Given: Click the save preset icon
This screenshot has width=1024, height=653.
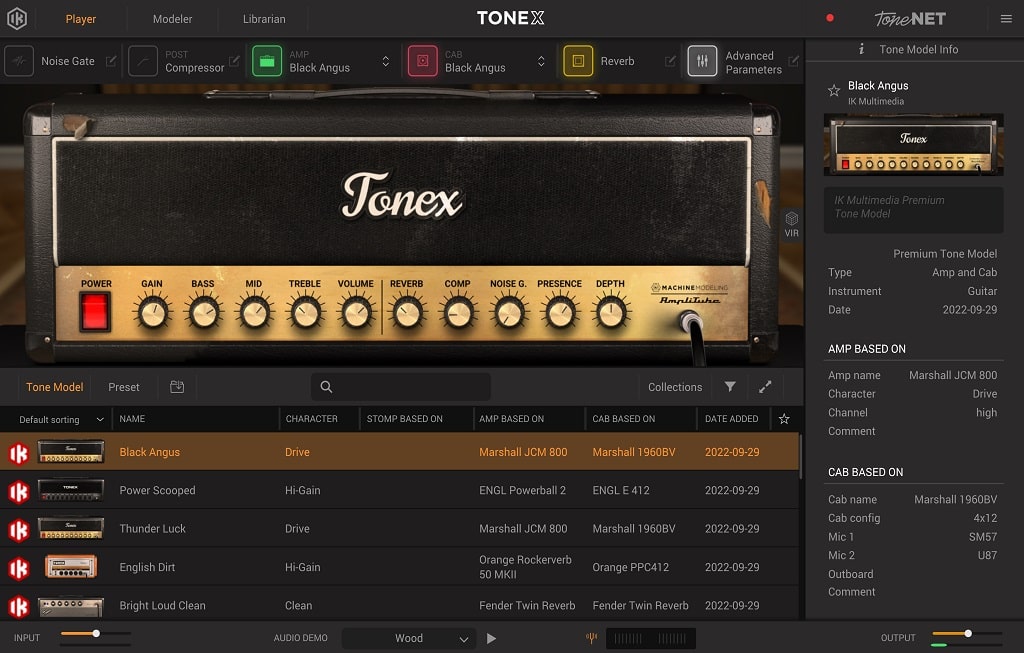Looking at the screenshot, I should click(177, 387).
